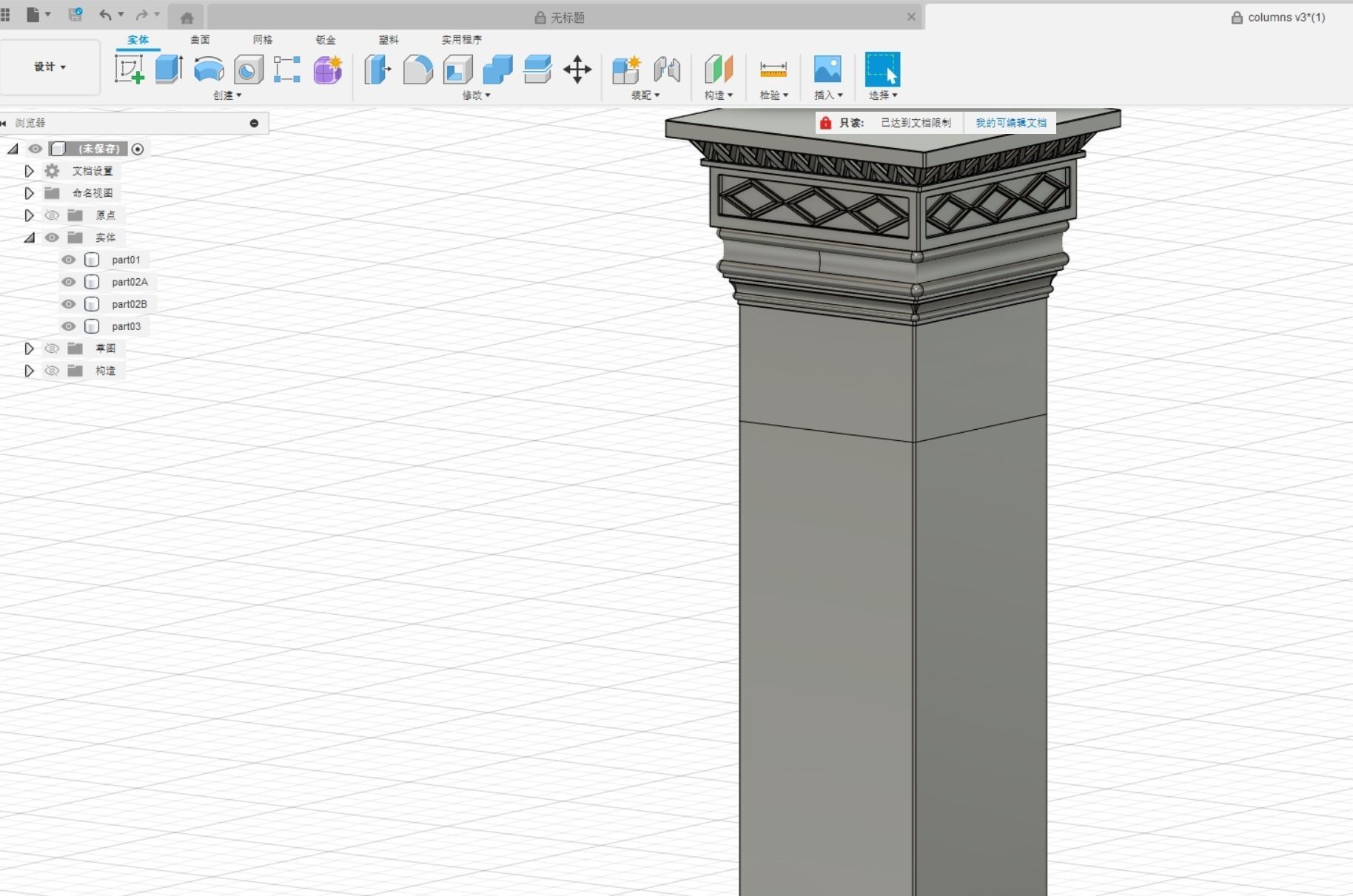The image size is (1353, 896).
Task: Show the hidden 构造 folder
Action: point(52,371)
